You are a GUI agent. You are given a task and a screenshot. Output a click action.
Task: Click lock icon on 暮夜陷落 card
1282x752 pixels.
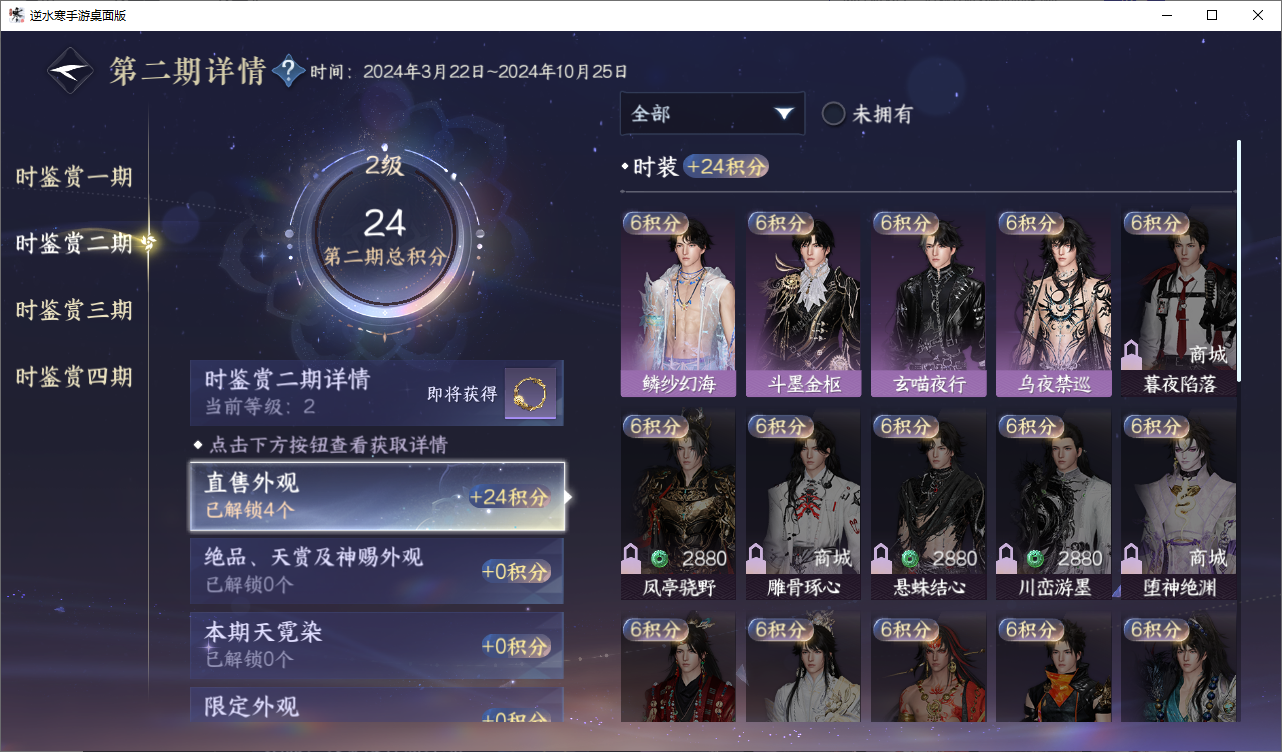[1132, 354]
